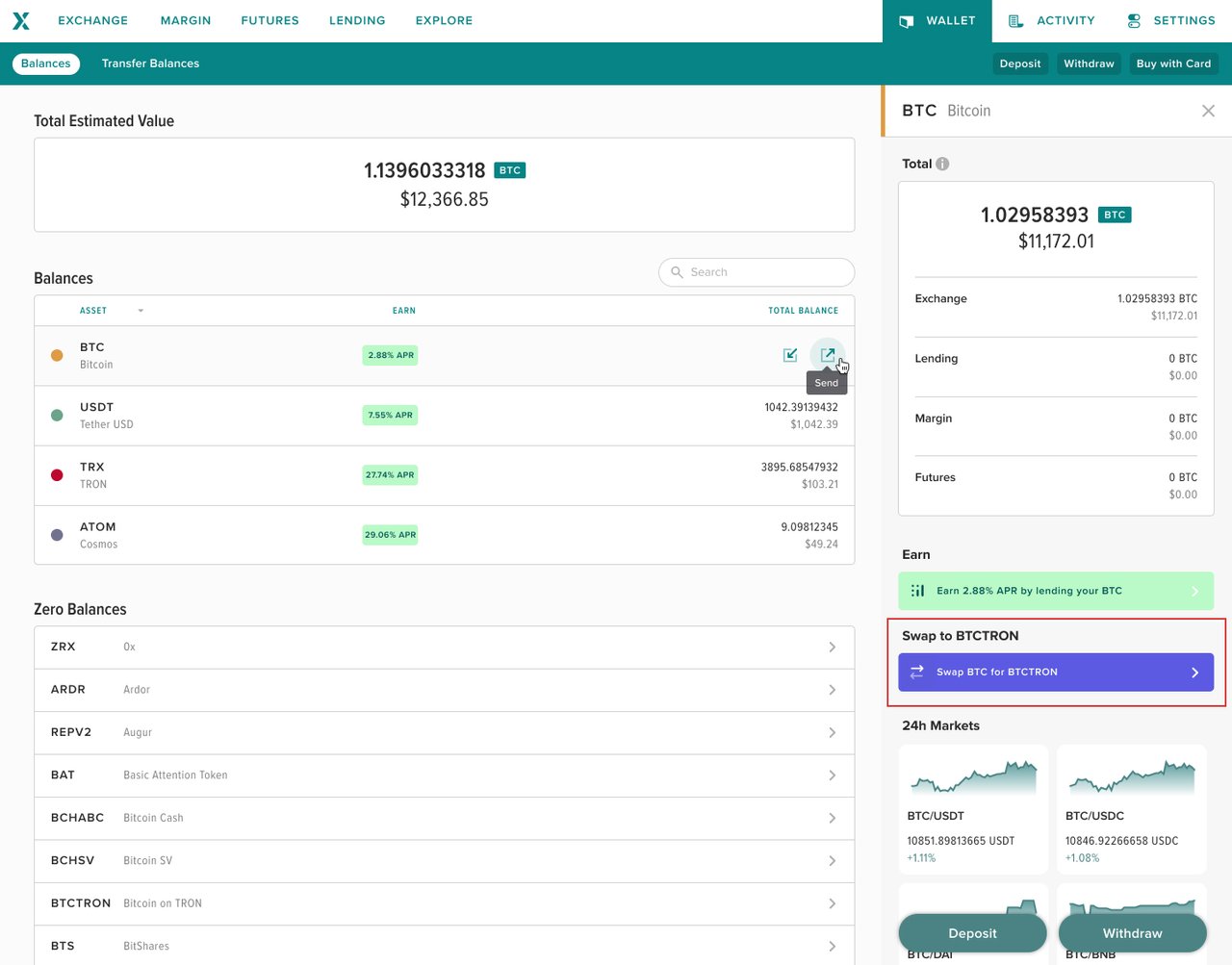Expand the BTCTRON row chevron
Screen dimensions: 1232x965
pos(832,903)
